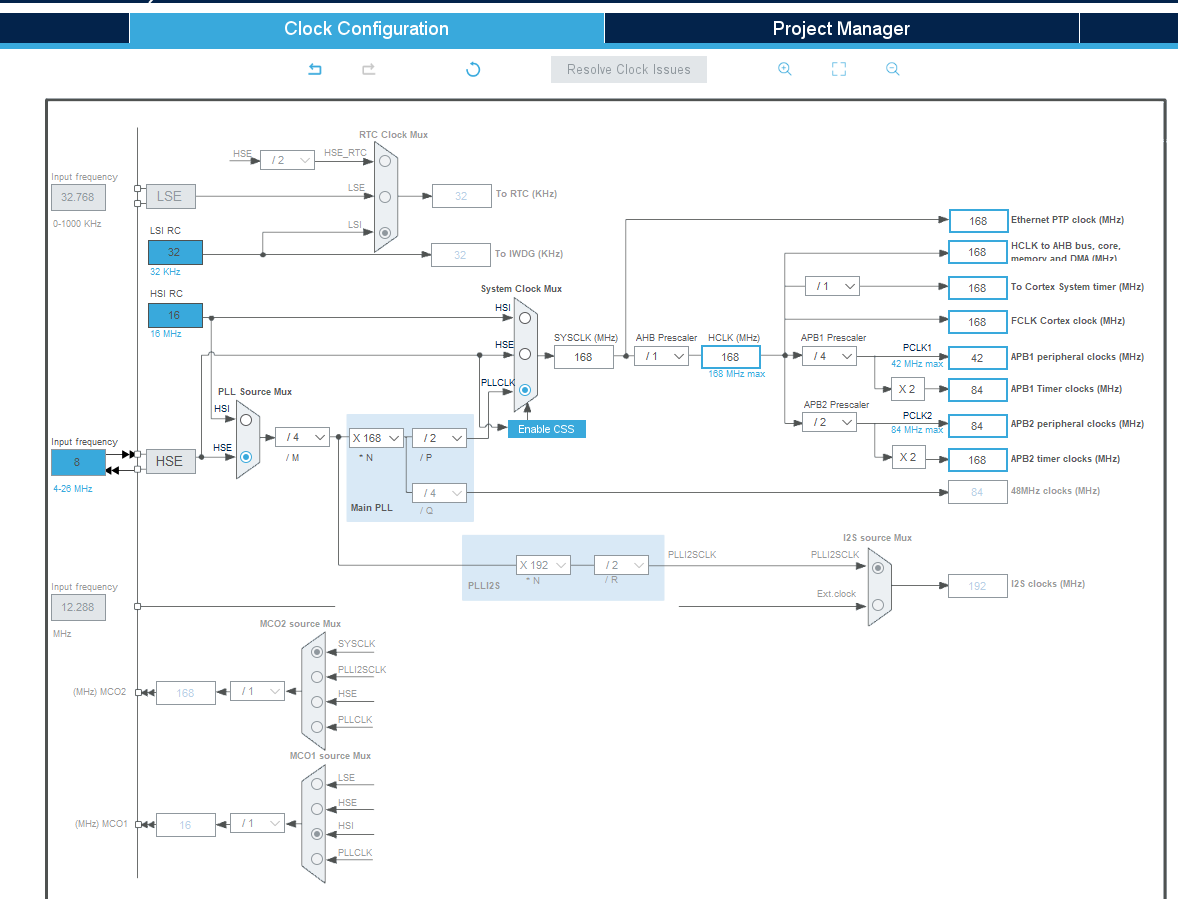Viewport: 1178px width, 899px height.
Task: Select HSE in MCO2 source Mux
Action: [317, 701]
